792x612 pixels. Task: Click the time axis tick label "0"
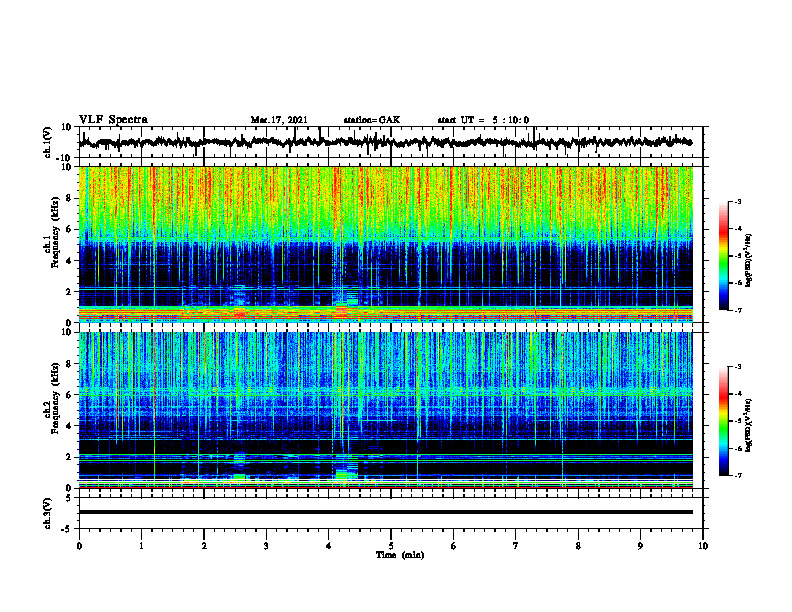coord(79,546)
